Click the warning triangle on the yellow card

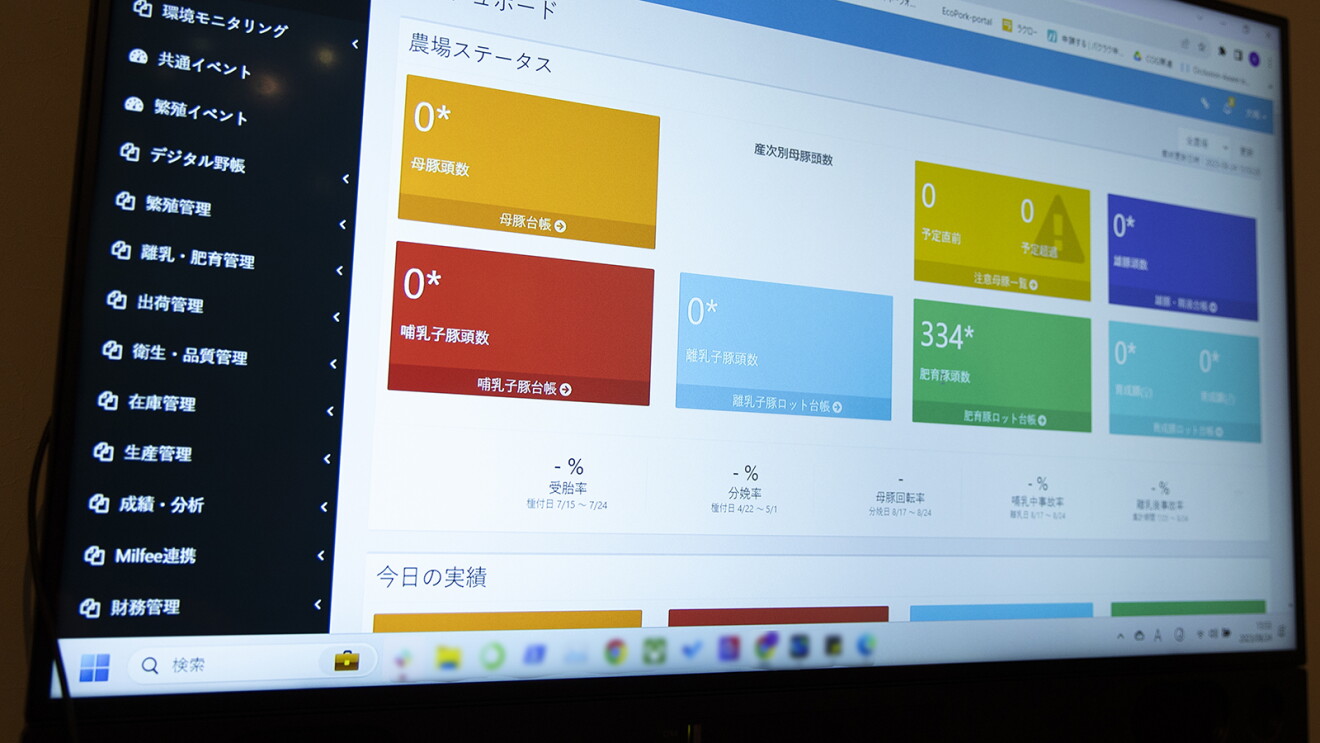1060,229
